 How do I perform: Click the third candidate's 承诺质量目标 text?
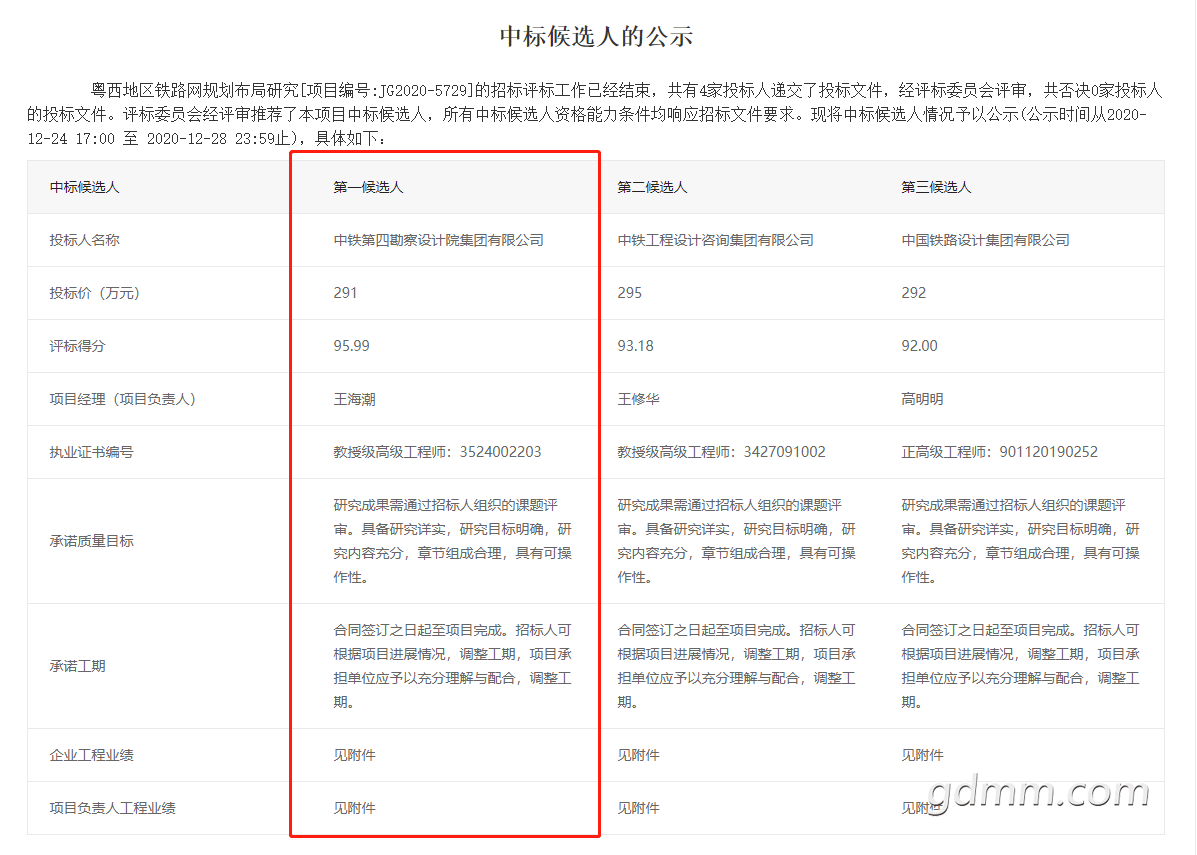click(1021, 541)
